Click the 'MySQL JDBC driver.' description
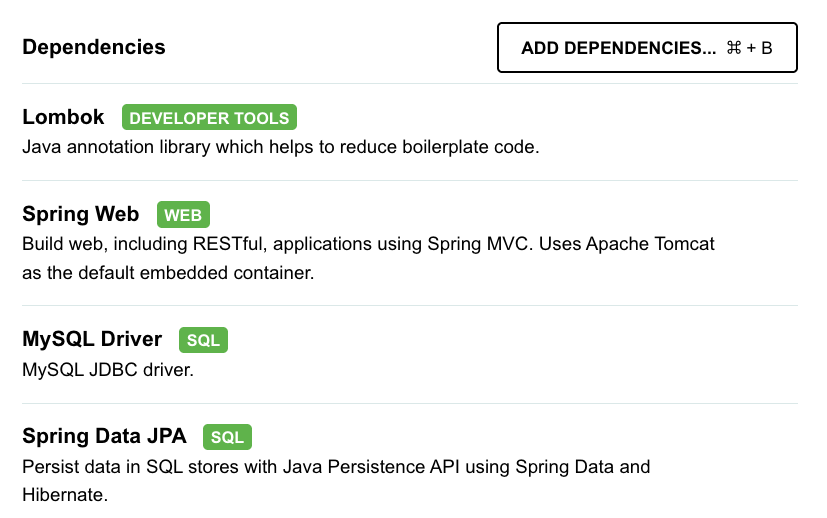 (x=108, y=370)
